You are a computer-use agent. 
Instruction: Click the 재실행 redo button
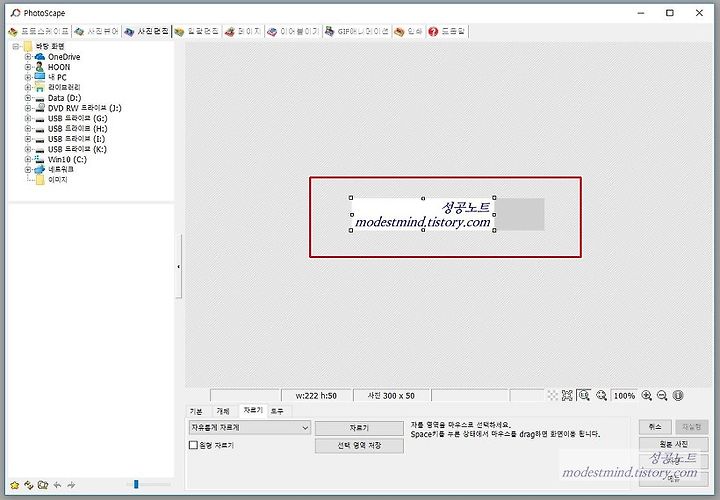click(692, 427)
